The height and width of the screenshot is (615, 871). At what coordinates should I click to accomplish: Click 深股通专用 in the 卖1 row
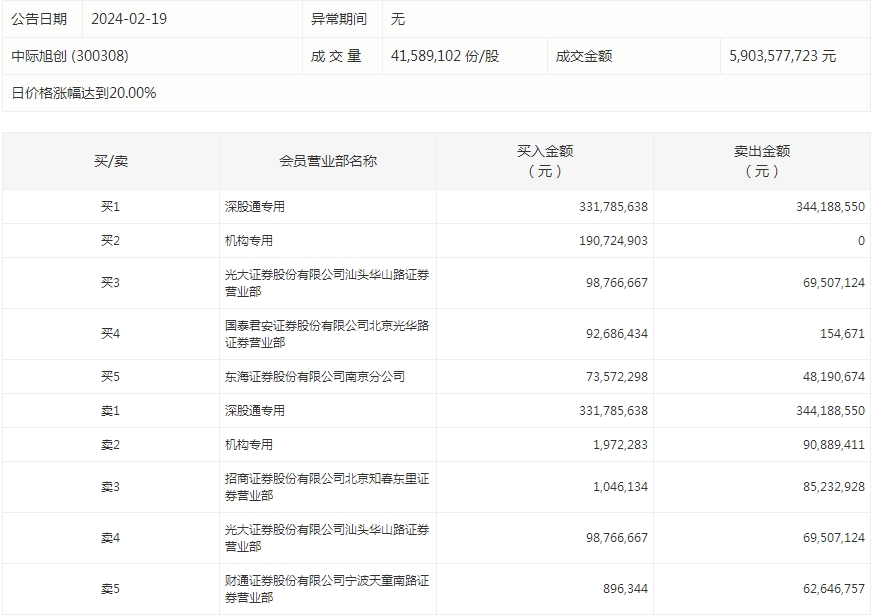coord(255,411)
